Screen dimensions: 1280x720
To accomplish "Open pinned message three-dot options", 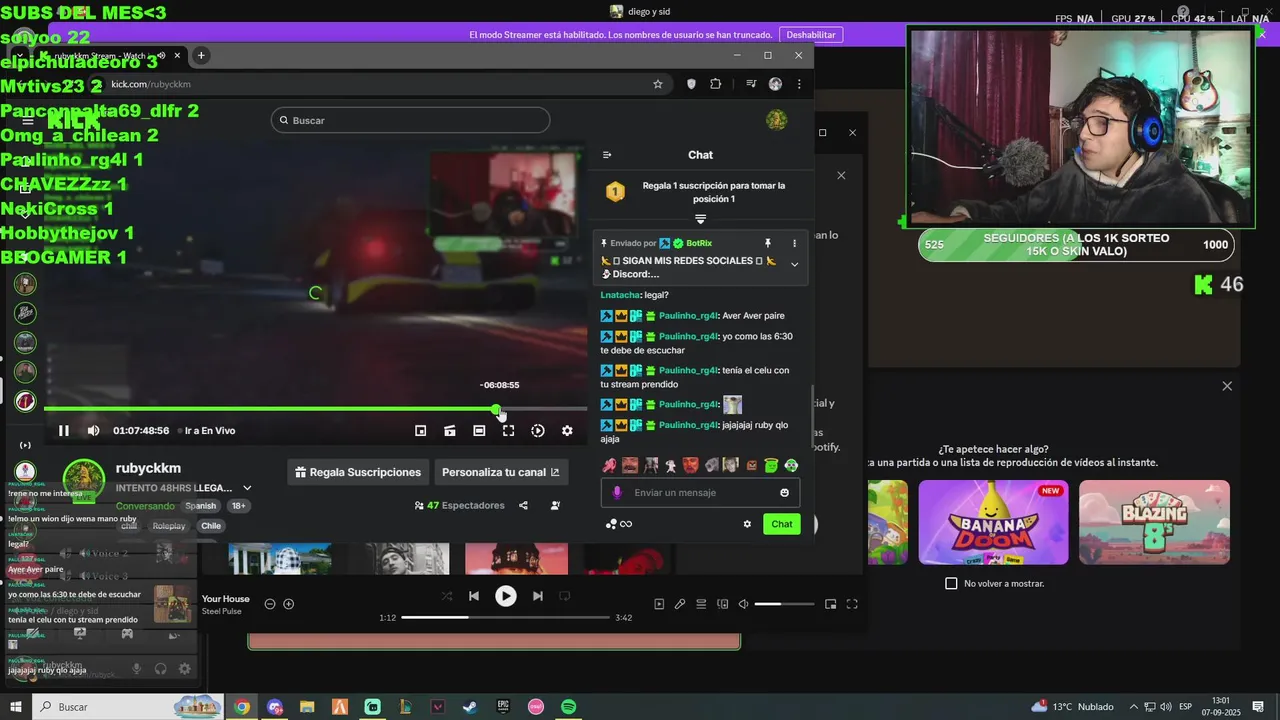I will [795, 243].
